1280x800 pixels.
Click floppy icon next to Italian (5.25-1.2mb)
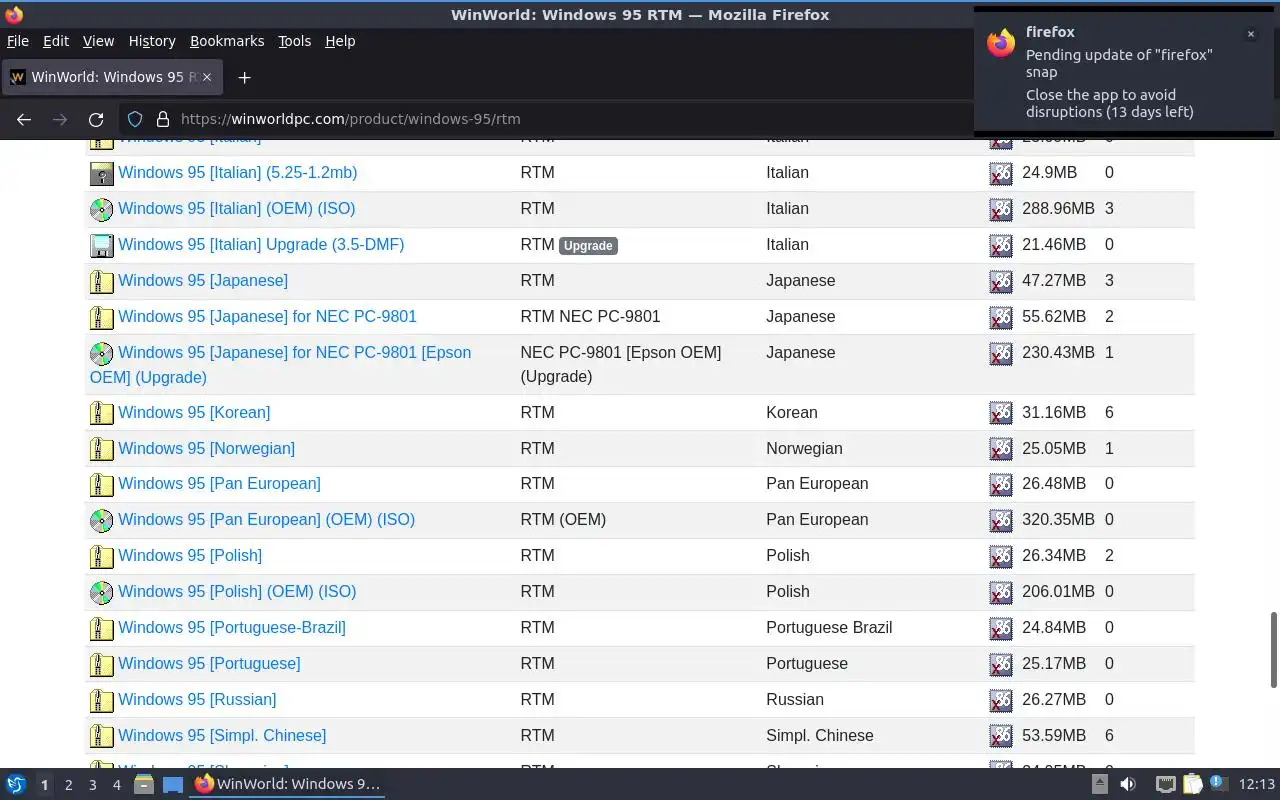[x=102, y=173]
